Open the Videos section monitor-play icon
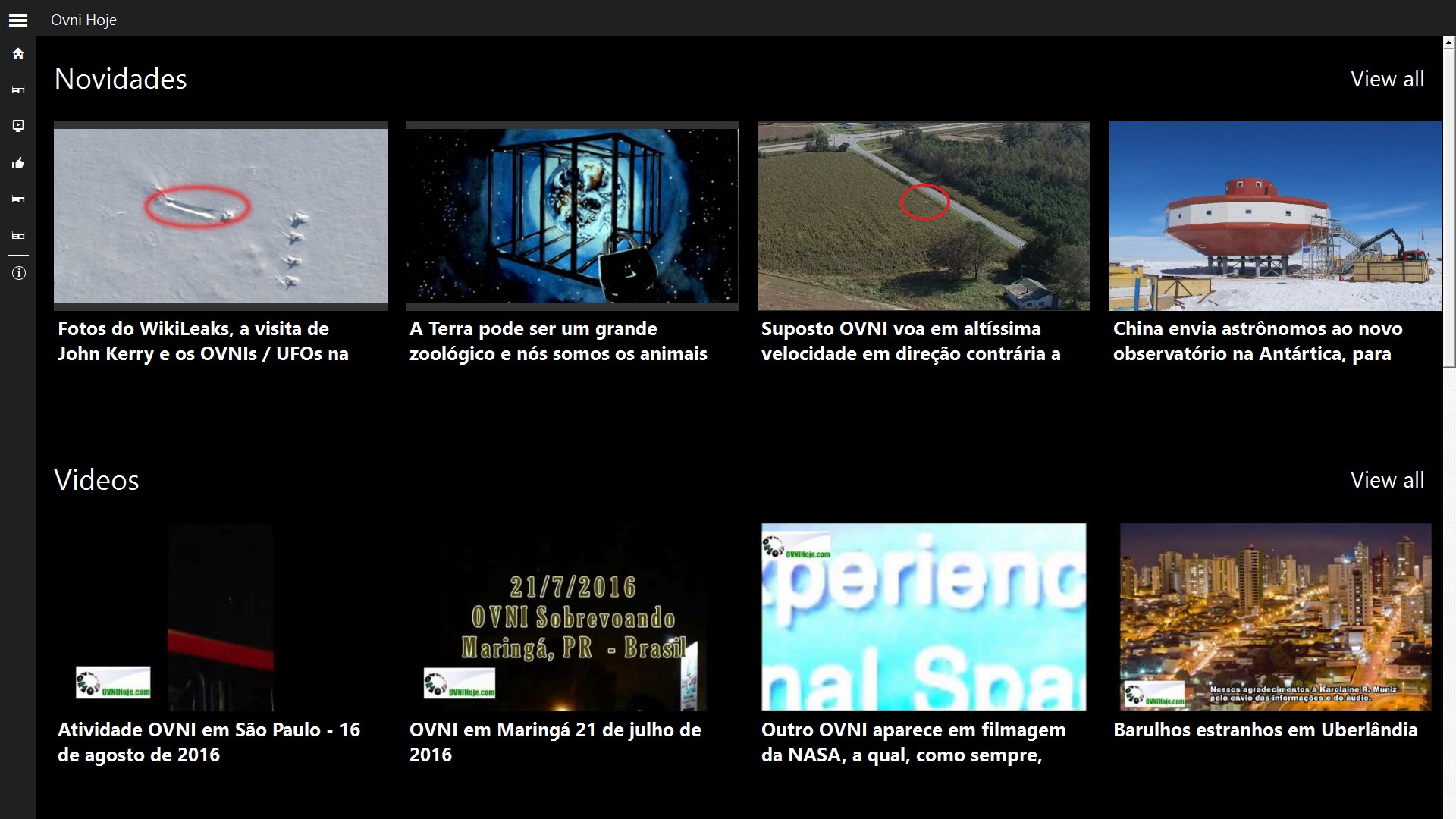The height and width of the screenshot is (819, 1456). [x=18, y=126]
